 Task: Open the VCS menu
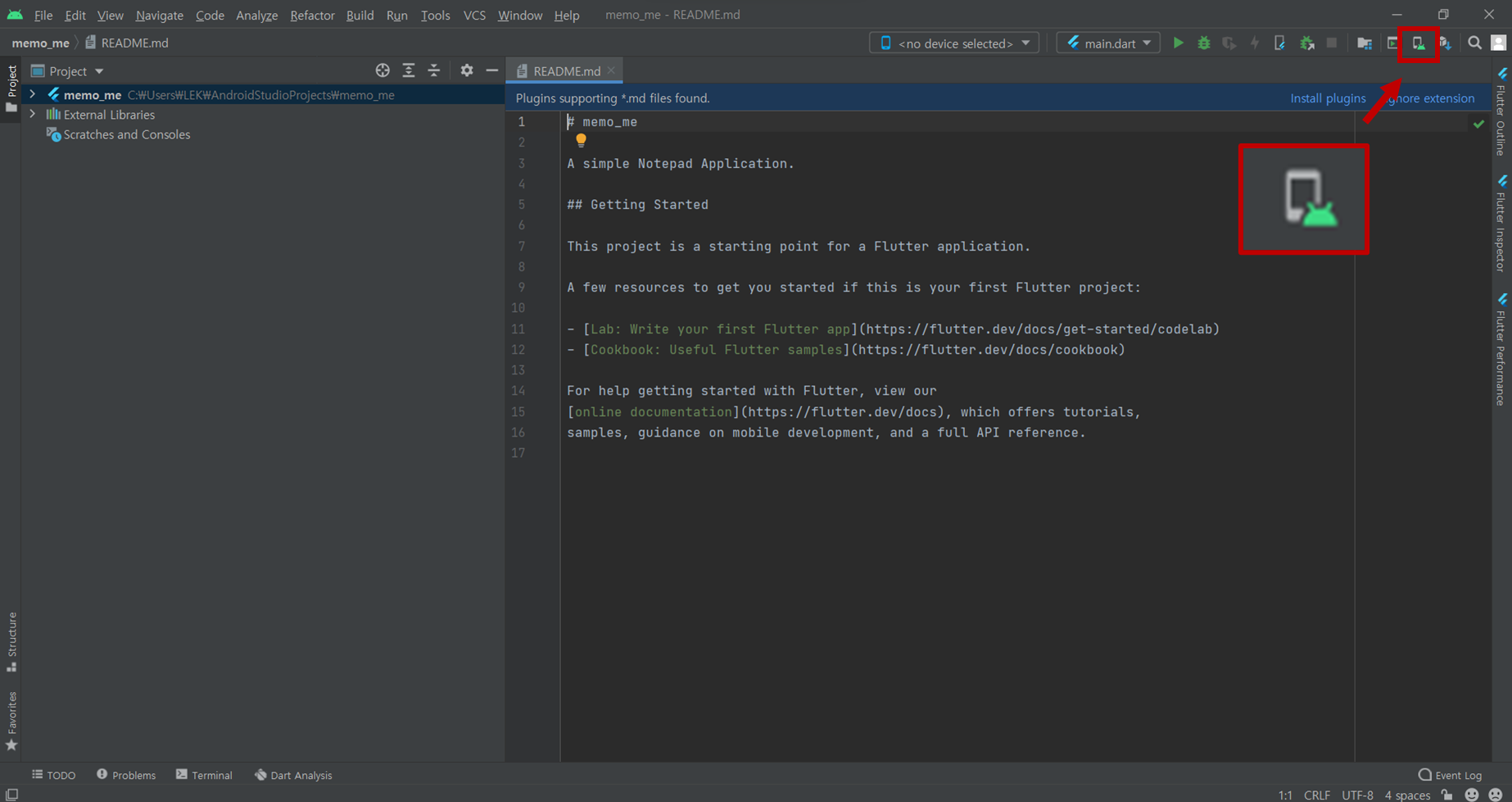pyautogui.click(x=474, y=15)
